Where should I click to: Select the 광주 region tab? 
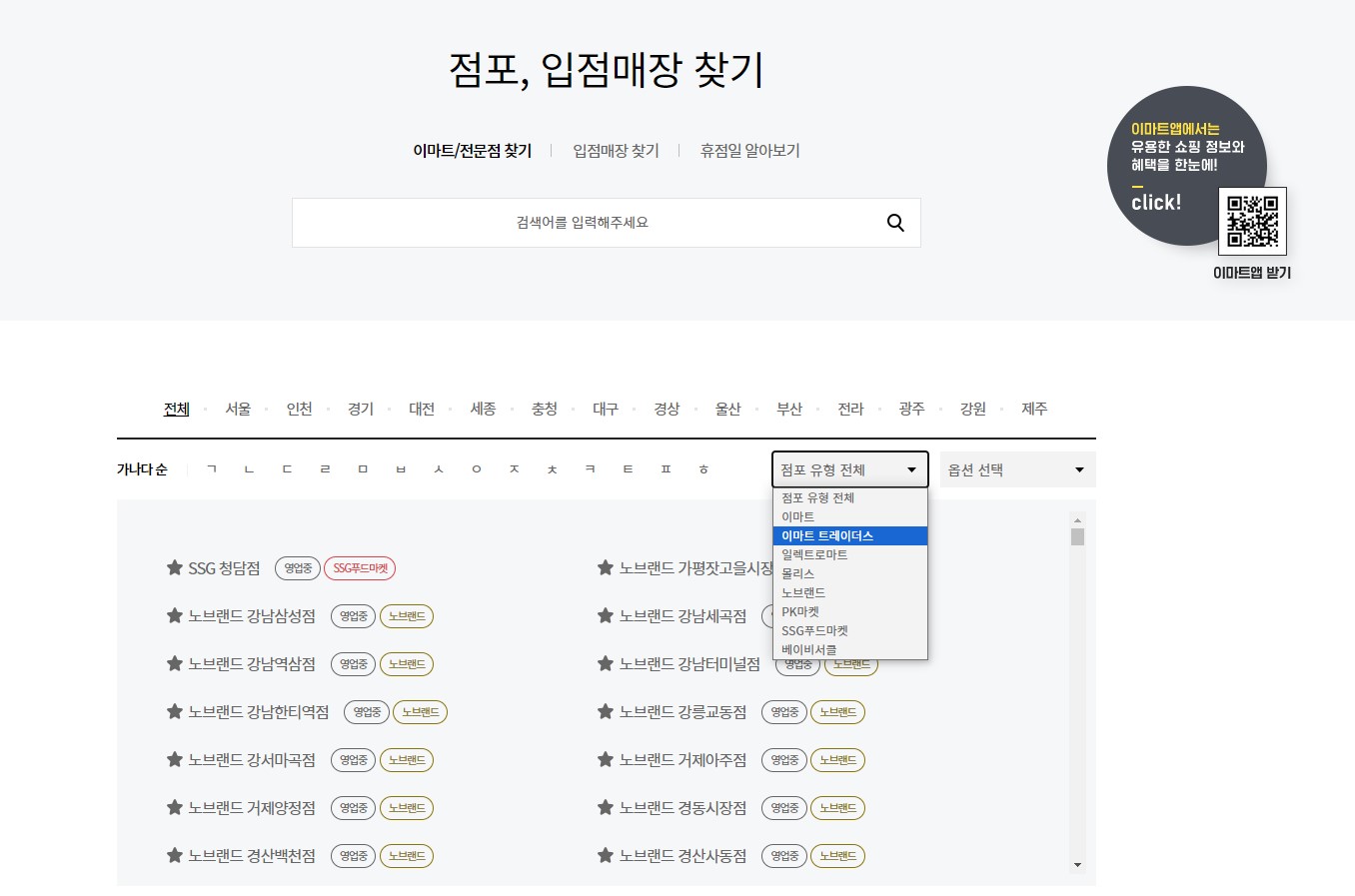912,409
